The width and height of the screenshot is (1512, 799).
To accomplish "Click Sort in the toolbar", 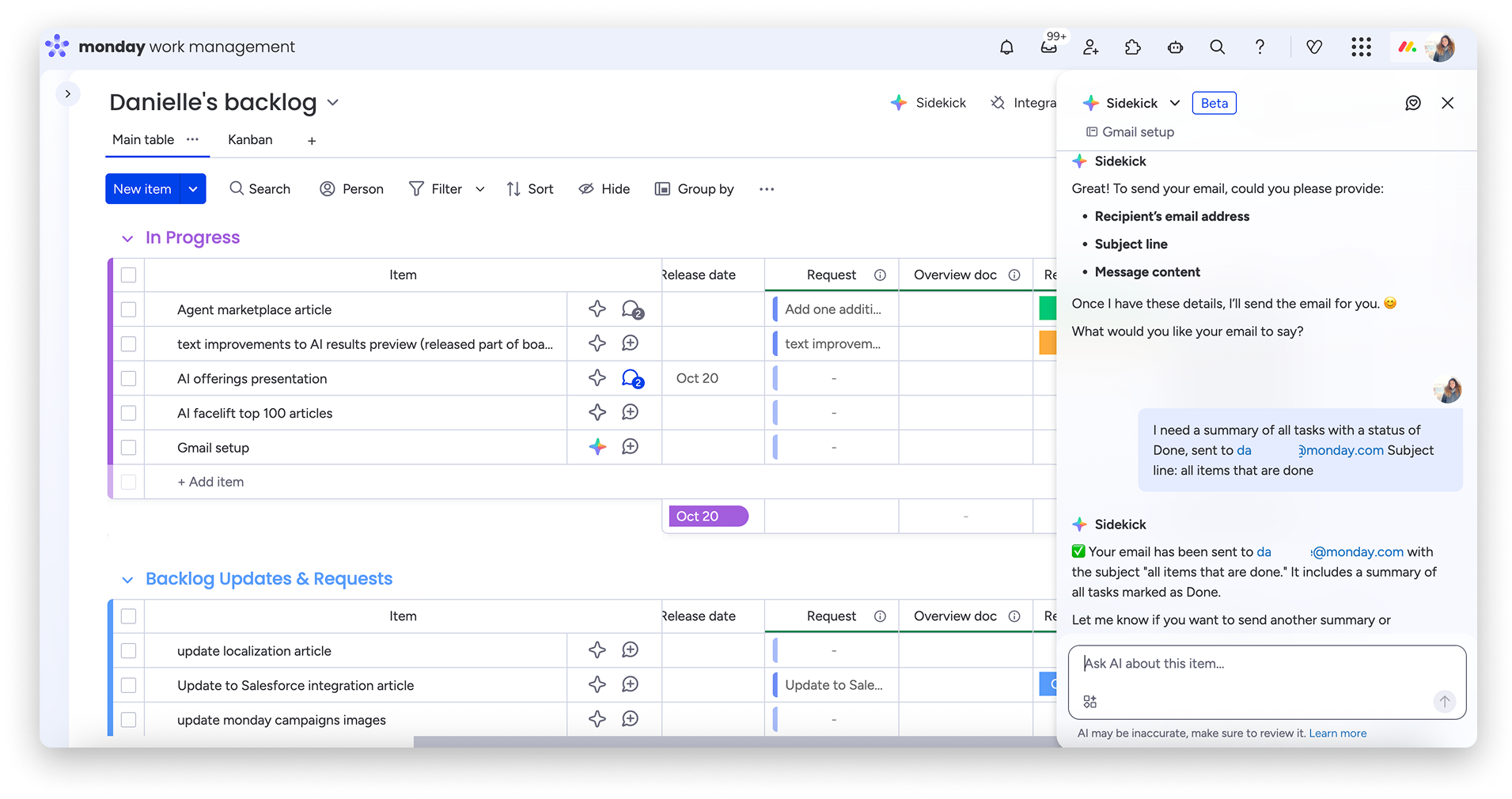I will [530, 189].
